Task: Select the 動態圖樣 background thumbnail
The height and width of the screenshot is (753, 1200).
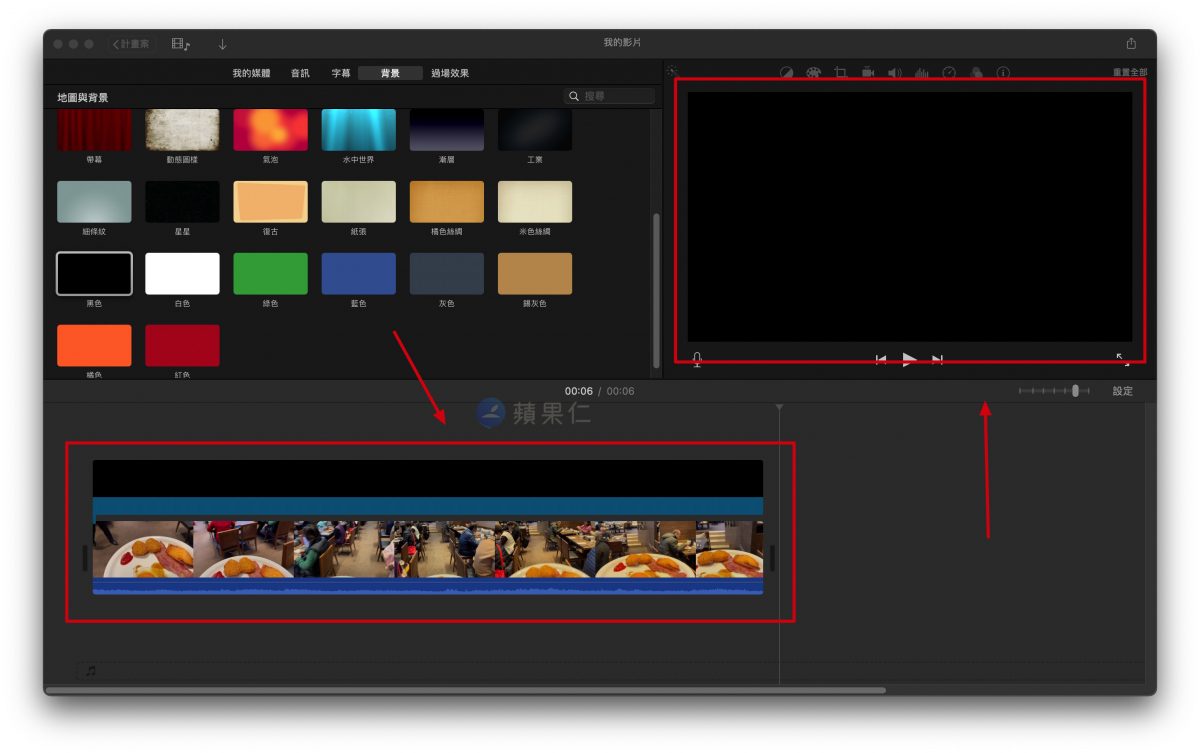Action: pos(182,130)
